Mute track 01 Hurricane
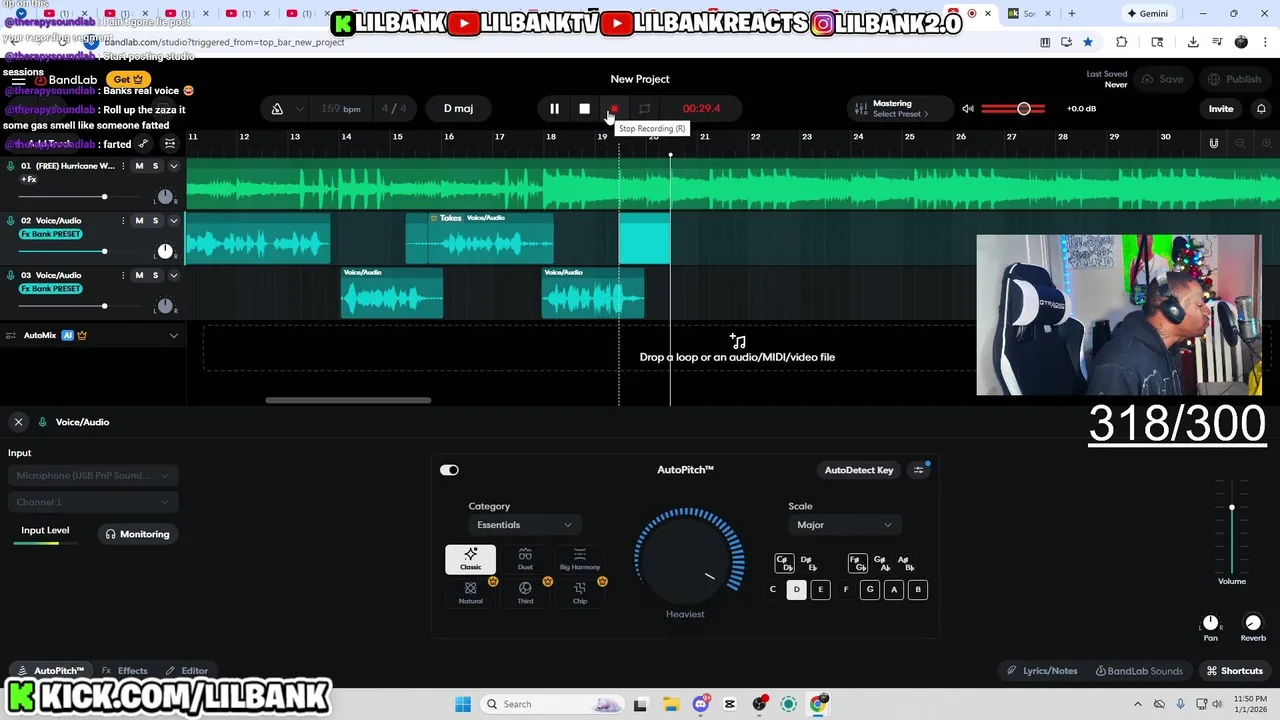The height and width of the screenshot is (720, 1280). (x=139, y=166)
